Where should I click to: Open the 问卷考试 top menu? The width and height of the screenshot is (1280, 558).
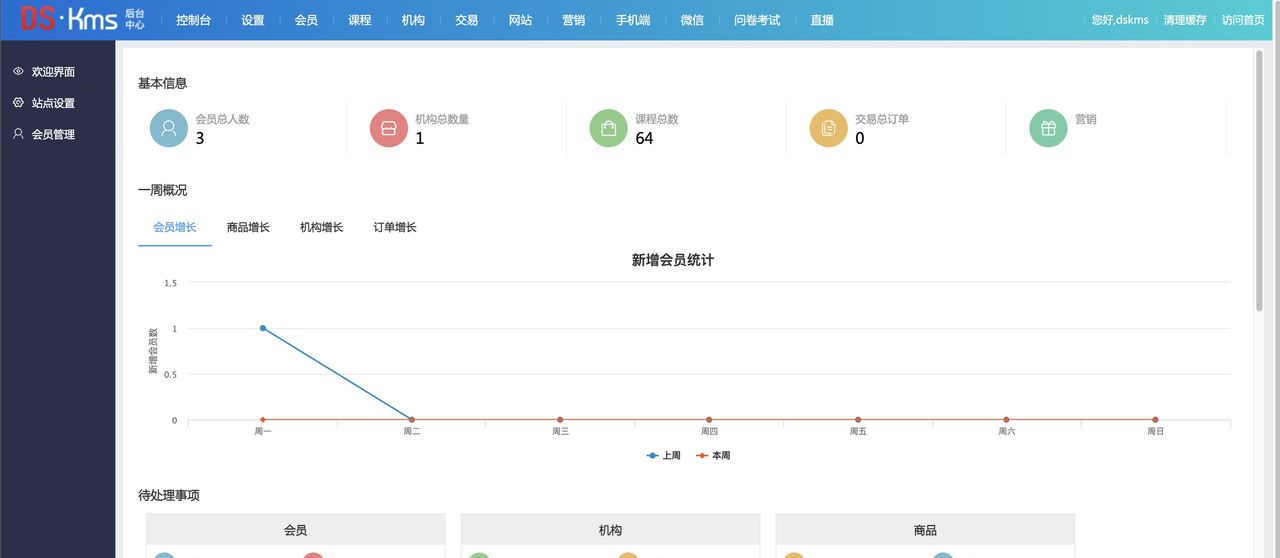click(757, 20)
